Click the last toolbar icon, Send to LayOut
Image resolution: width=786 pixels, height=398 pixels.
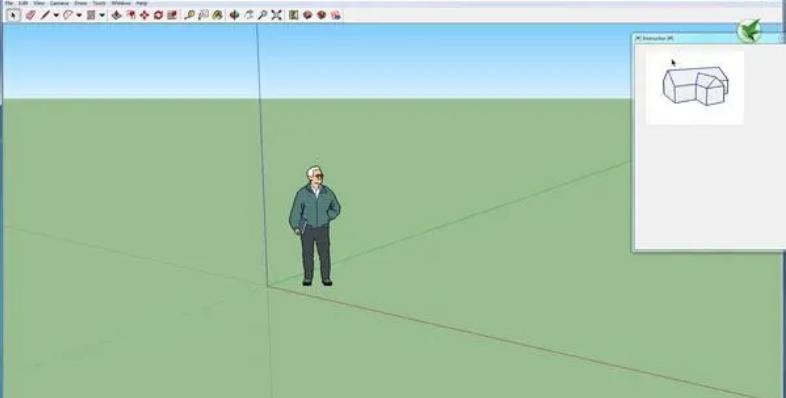coord(335,15)
